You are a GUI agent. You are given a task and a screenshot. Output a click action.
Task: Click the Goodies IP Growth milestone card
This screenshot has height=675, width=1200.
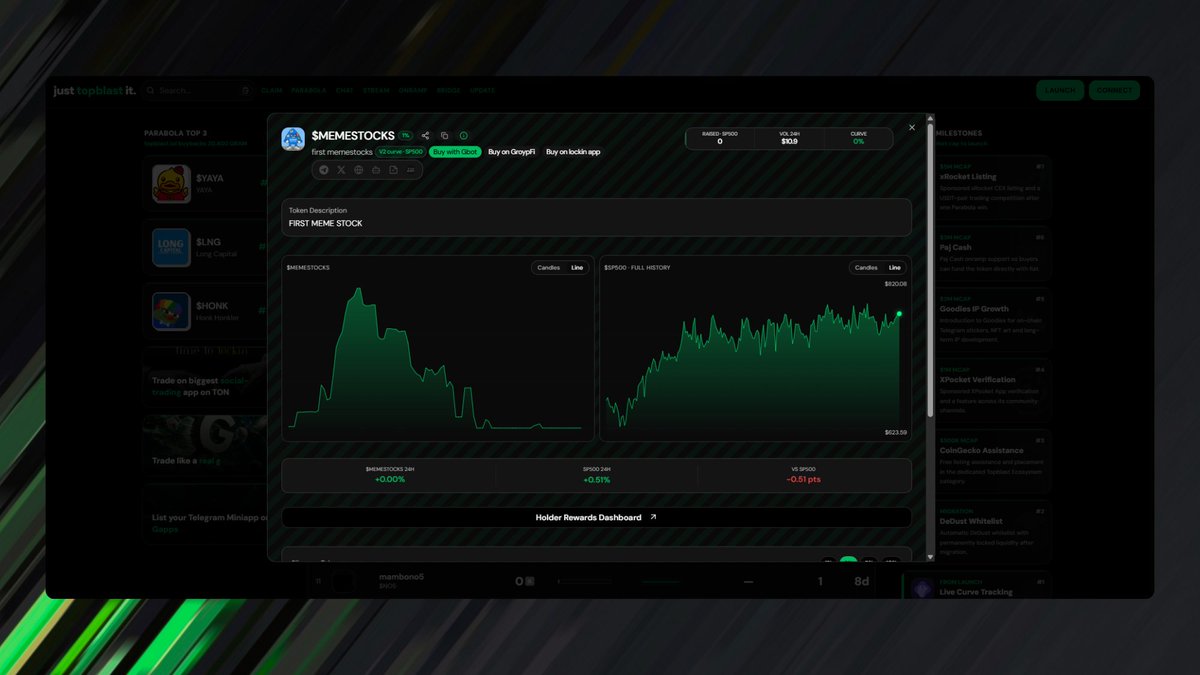(993, 319)
